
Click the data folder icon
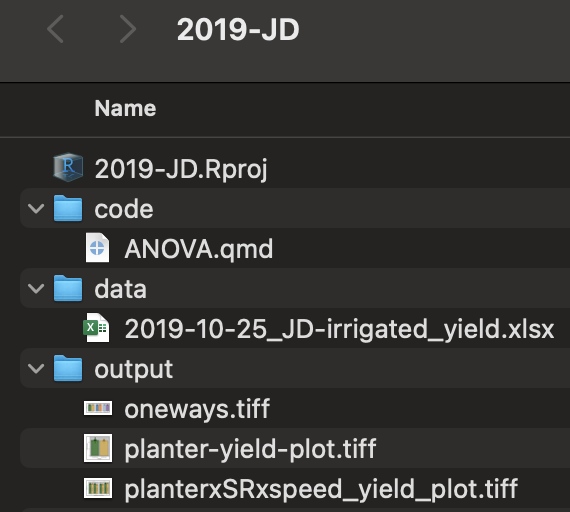[x=68, y=288]
